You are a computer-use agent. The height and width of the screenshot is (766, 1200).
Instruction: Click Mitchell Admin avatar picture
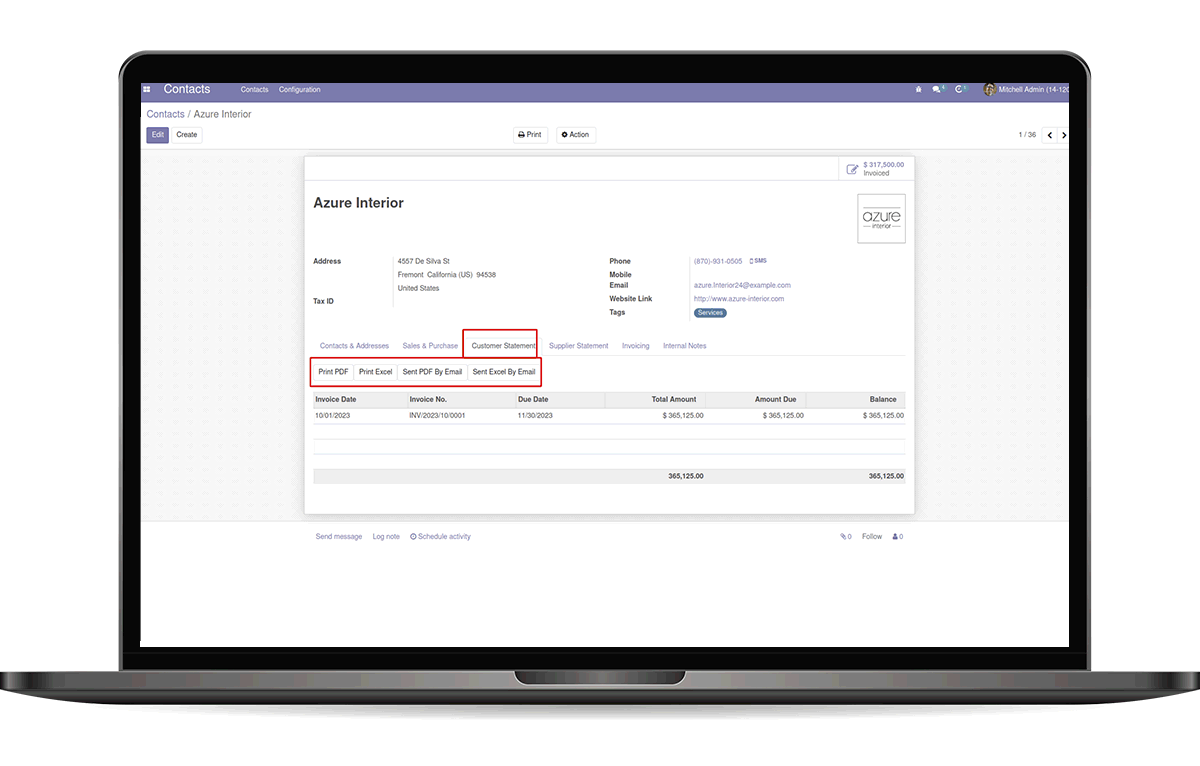coord(989,89)
